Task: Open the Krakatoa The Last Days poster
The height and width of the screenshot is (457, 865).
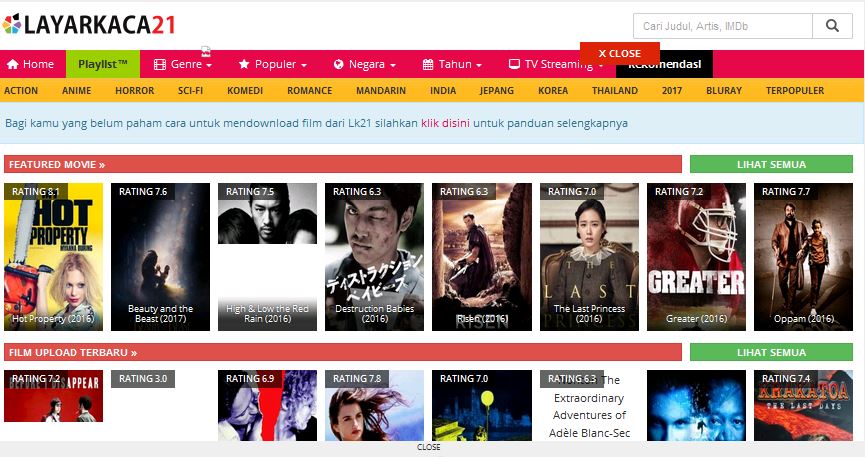Action: pos(804,406)
